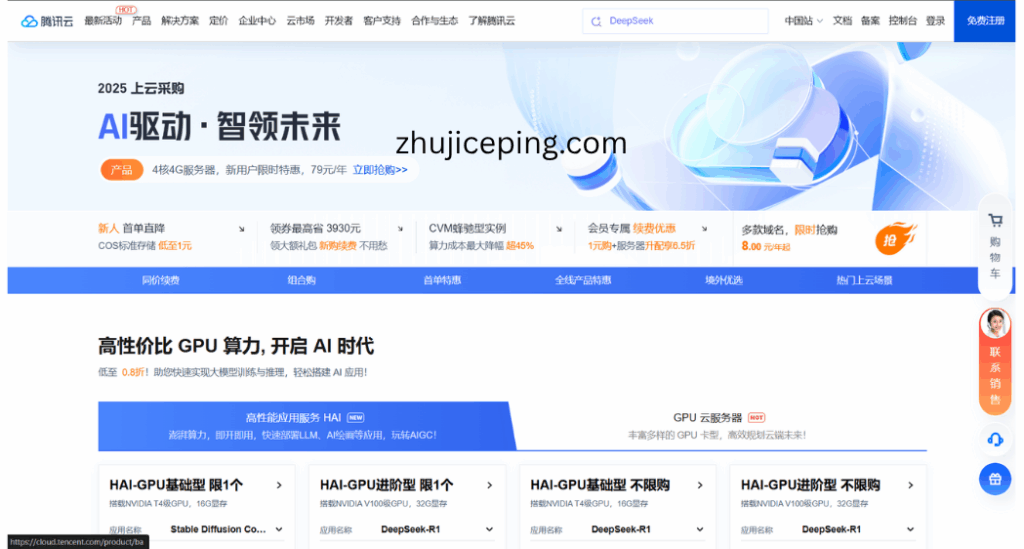Select the 热门上云场景 tab
1024x549 pixels.
pyautogui.click(x=864, y=281)
